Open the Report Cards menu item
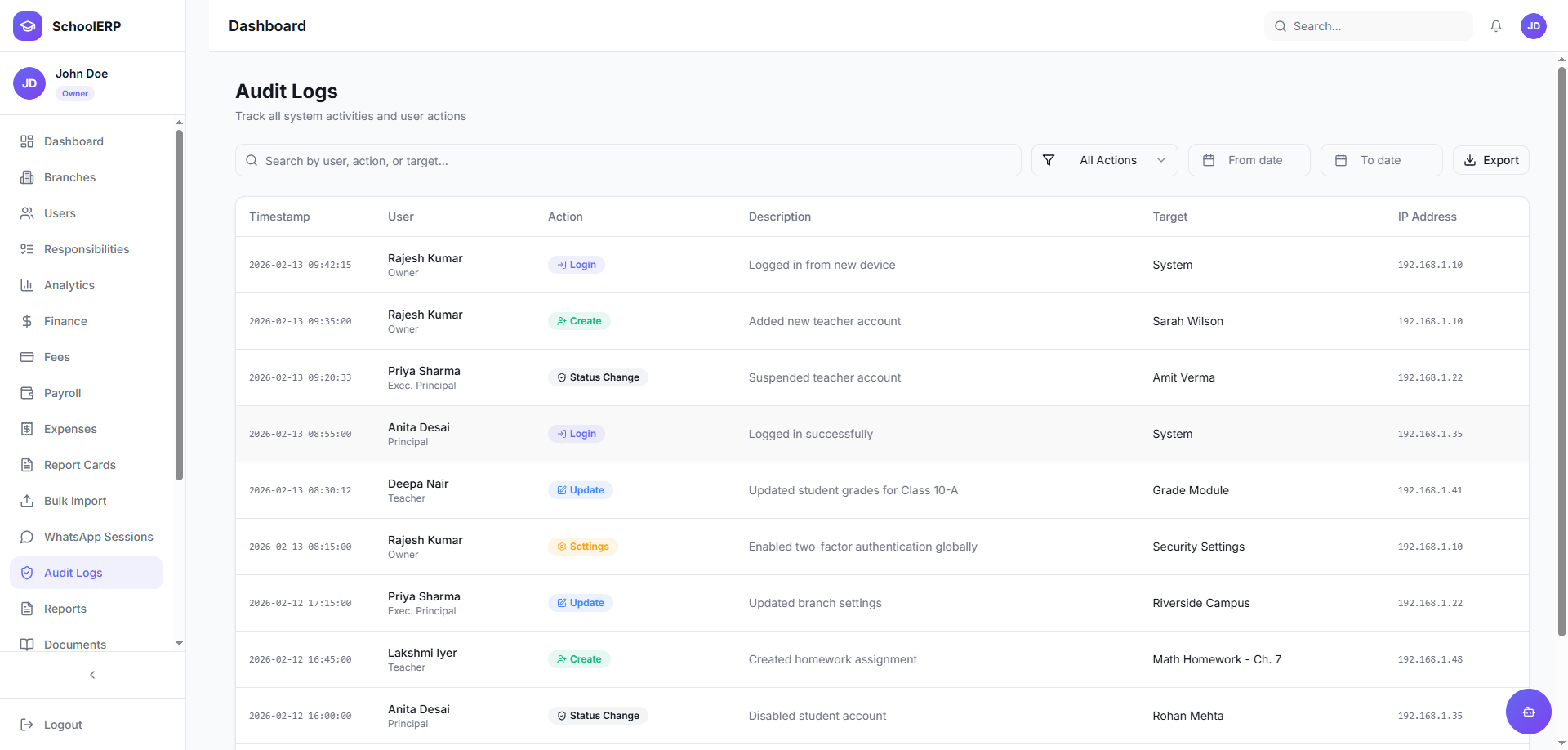Image resolution: width=1568 pixels, height=750 pixels. [x=87, y=465]
